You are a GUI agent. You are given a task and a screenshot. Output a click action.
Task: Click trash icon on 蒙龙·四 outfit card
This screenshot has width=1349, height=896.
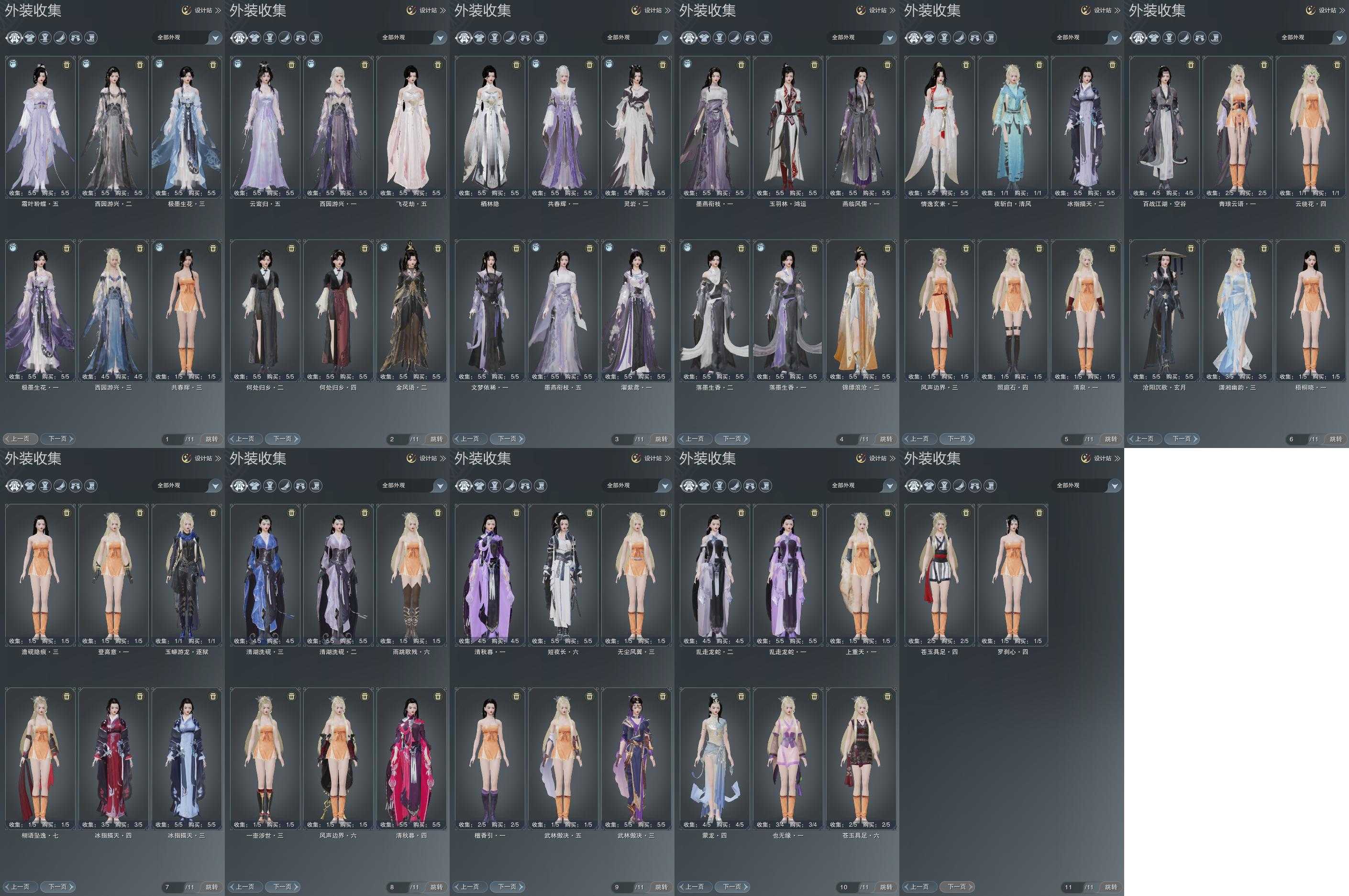[741, 697]
